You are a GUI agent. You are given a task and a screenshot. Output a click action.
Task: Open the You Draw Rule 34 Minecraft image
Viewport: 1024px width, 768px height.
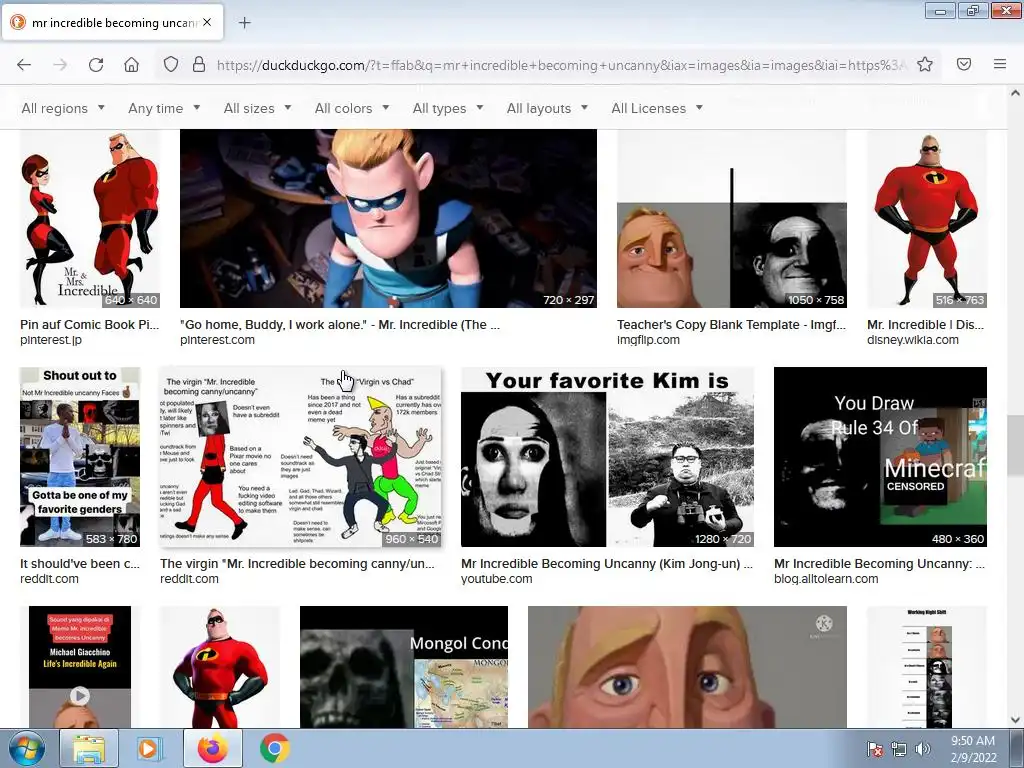[880, 456]
